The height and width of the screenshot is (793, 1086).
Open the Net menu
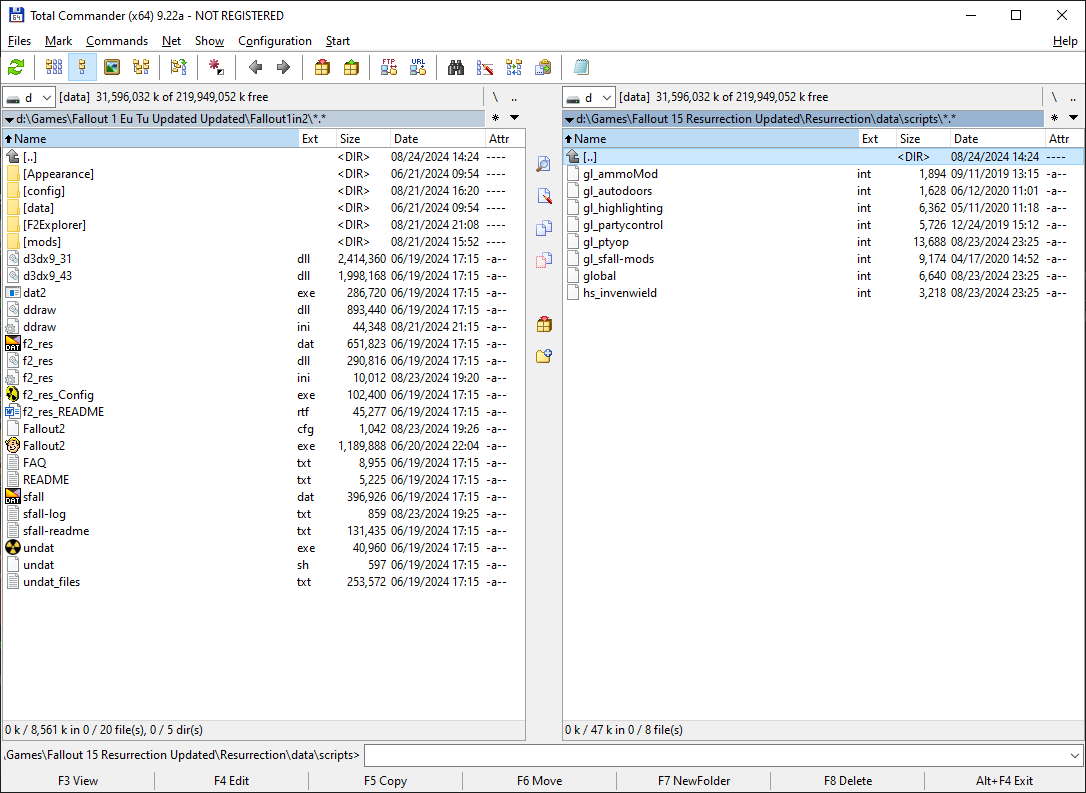pos(171,41)
